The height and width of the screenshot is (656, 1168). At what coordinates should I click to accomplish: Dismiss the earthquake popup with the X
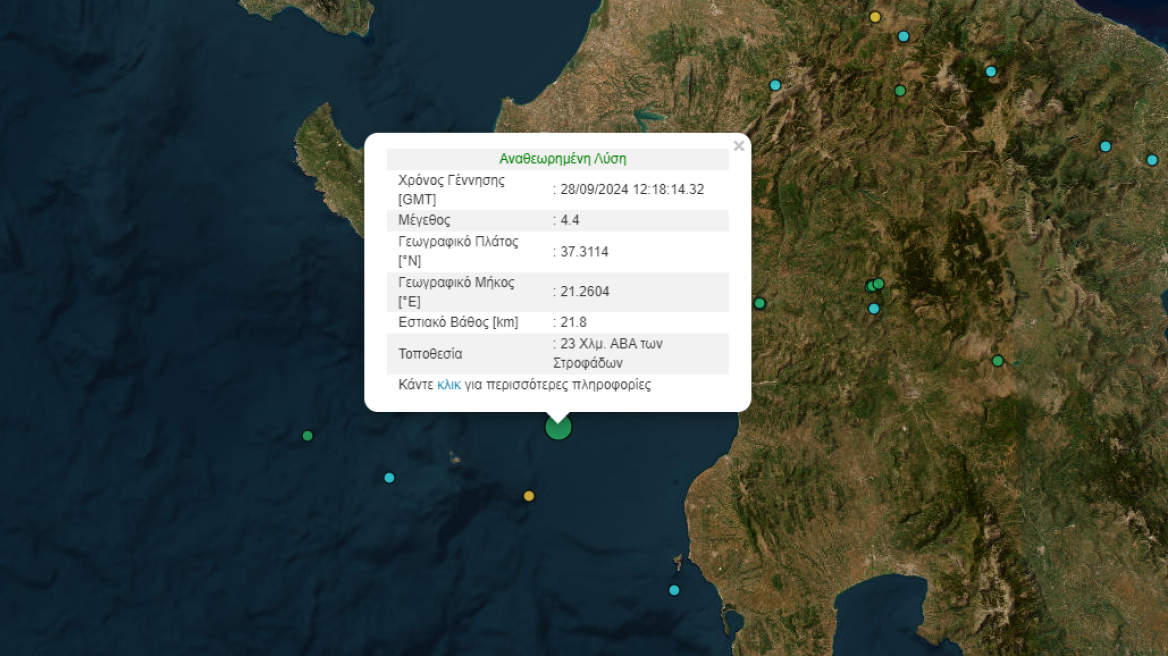pyautogui.click(x=738, y=145)
